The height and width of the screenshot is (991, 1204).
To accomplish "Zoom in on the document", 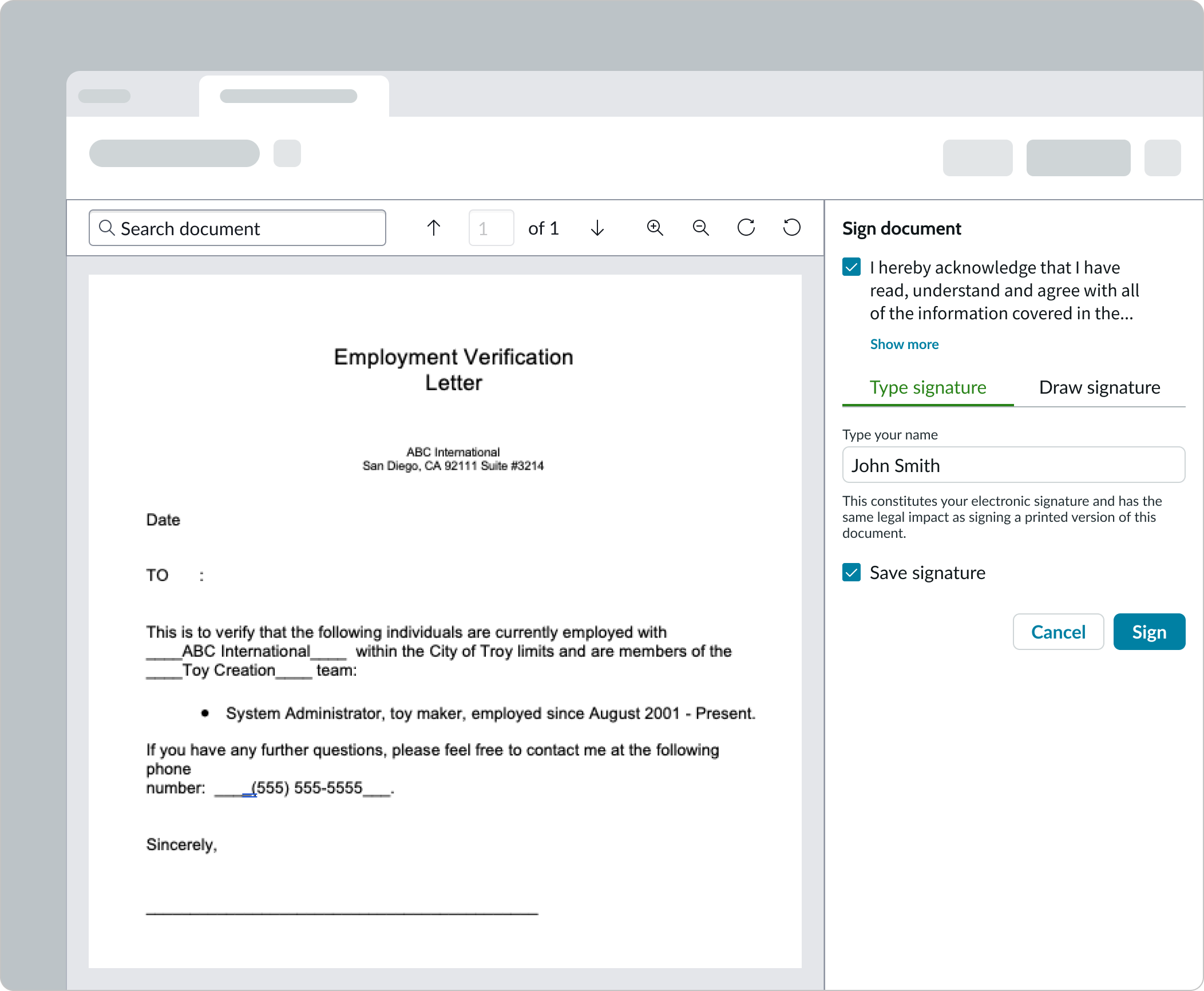I will point(655,228).
